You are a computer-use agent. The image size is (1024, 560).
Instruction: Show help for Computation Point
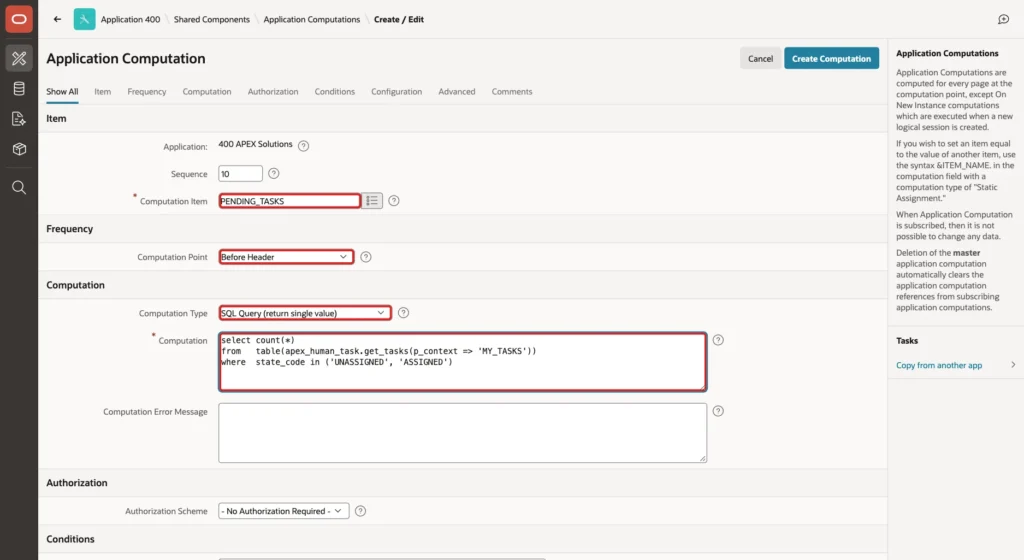[366, 257]
